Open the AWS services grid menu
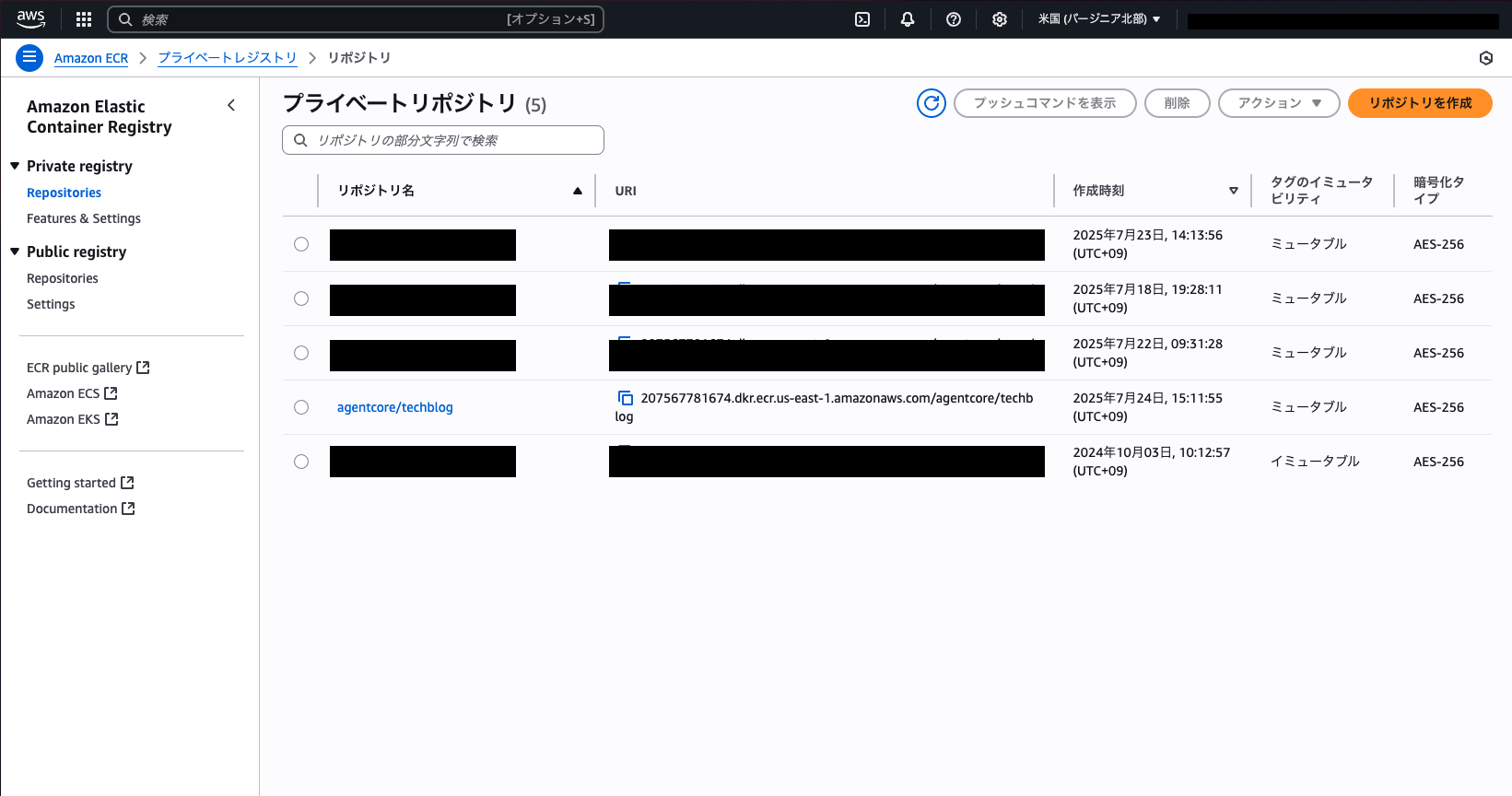This screenshot has height=796, width=1512. point(84,19)
